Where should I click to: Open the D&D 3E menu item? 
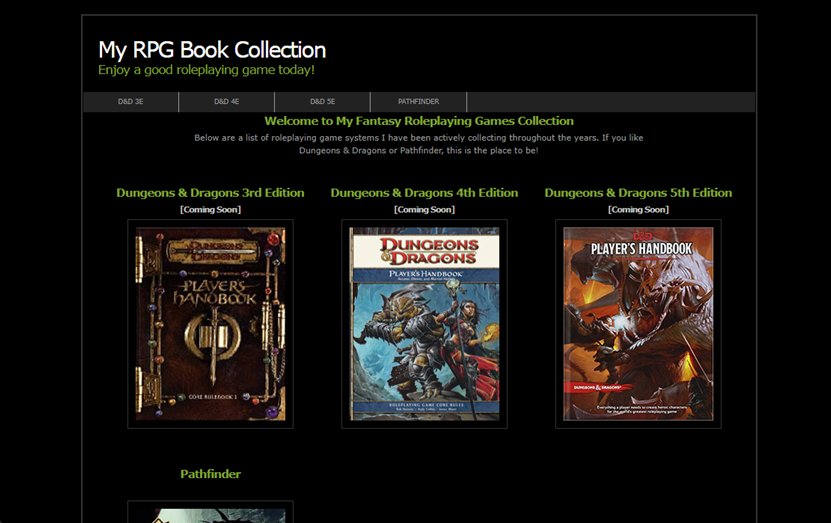click(131, 102)
